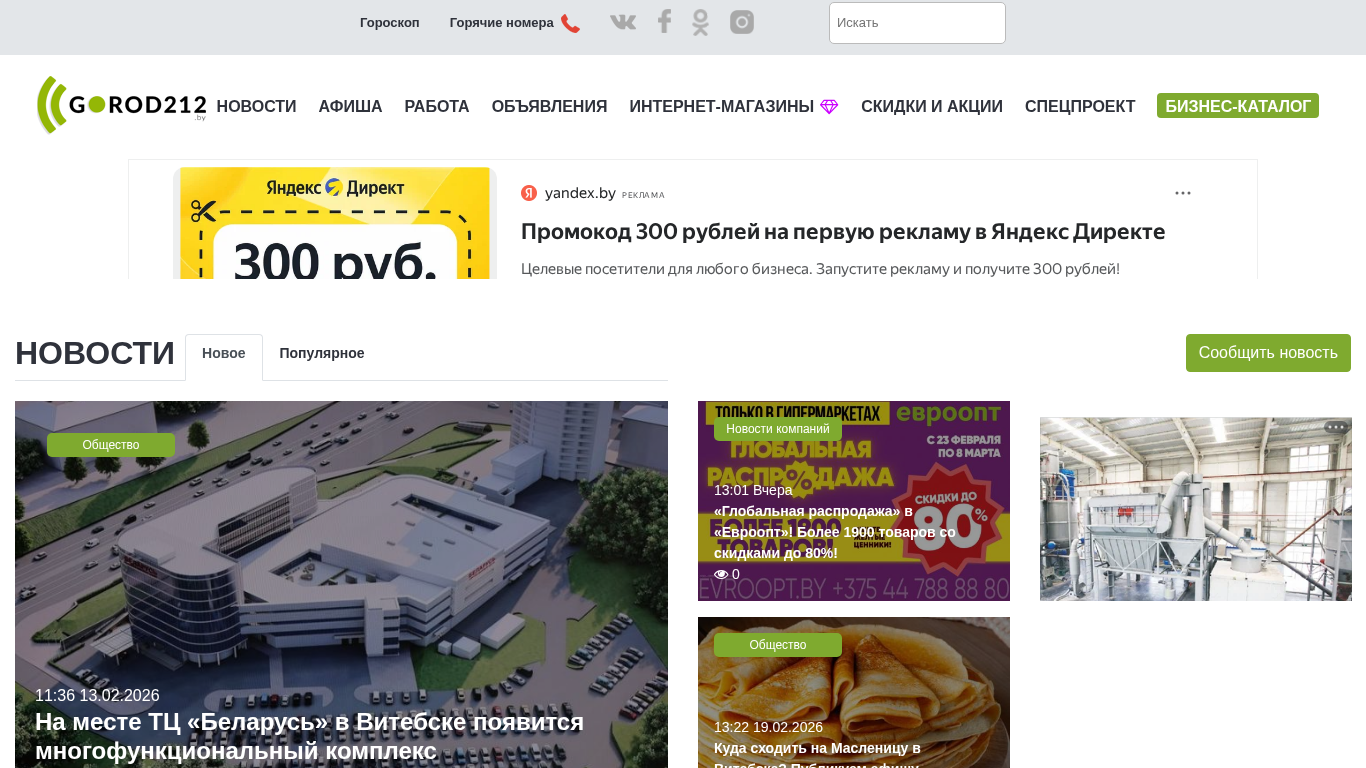This screenshot has width=1366, height=768.
Task: Click the Yandex favicon in ad
Action: pyautogui.click(x=529, y=193)
